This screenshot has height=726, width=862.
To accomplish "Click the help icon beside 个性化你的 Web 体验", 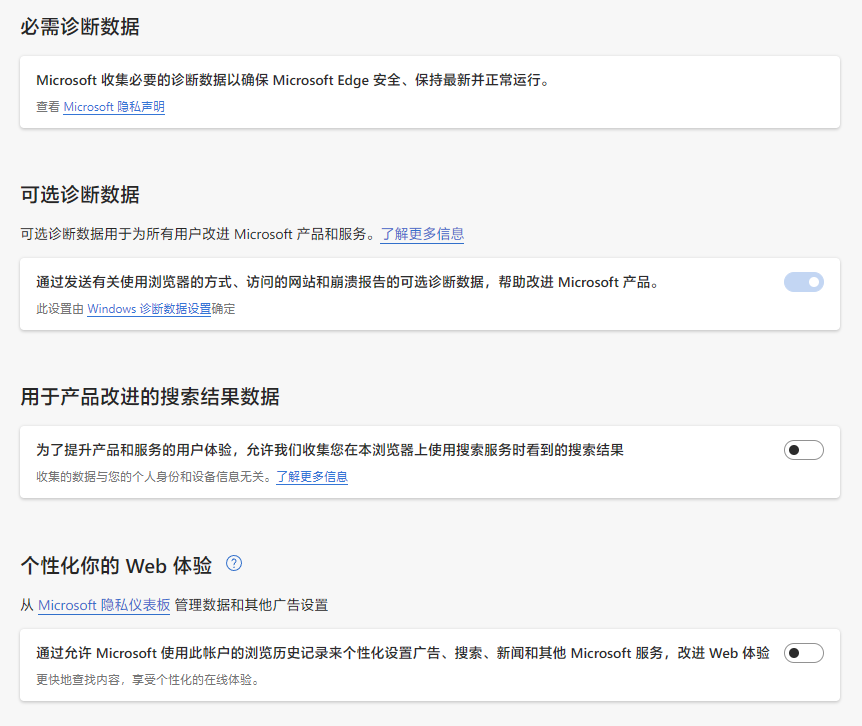I will tap(234, 563).
